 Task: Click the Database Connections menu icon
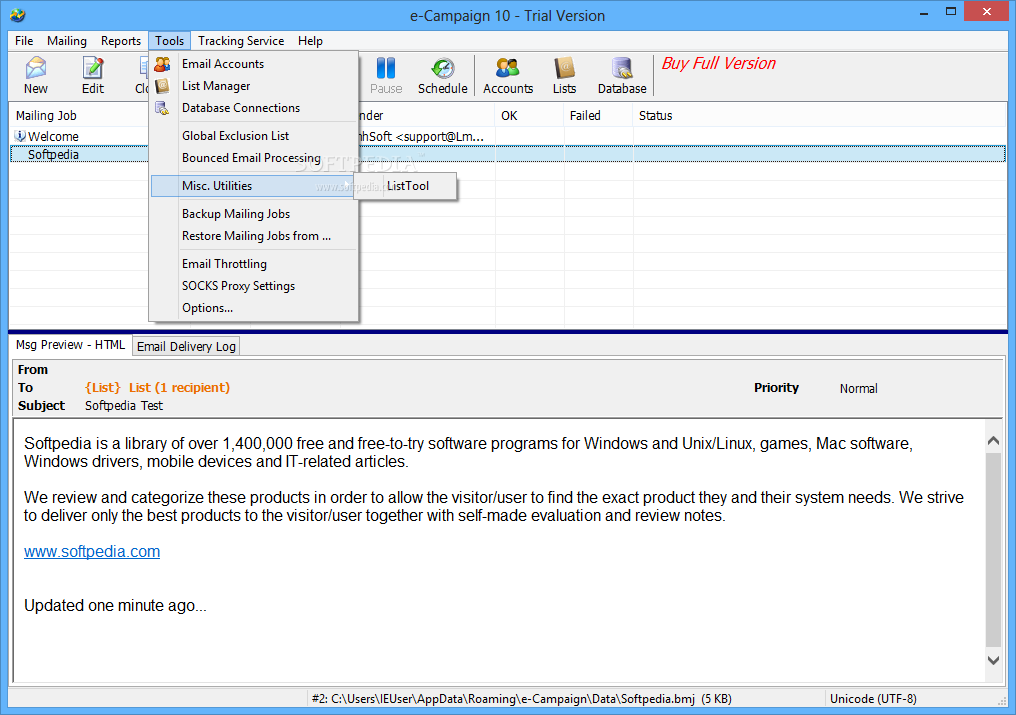162,108
